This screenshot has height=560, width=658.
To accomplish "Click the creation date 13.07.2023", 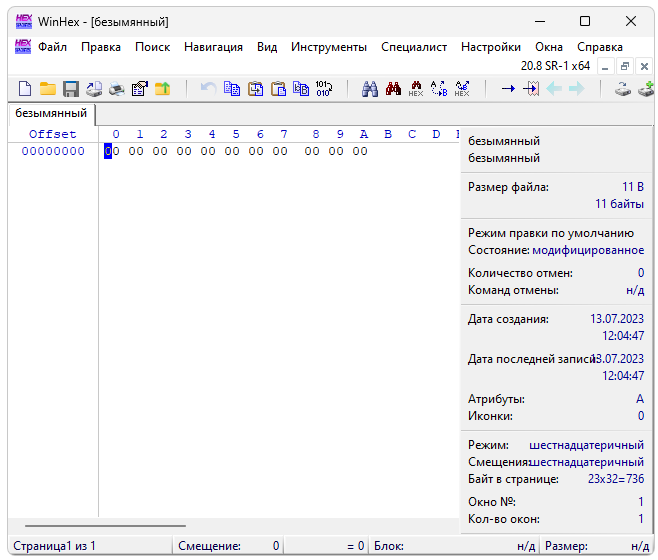I will 617,319.
